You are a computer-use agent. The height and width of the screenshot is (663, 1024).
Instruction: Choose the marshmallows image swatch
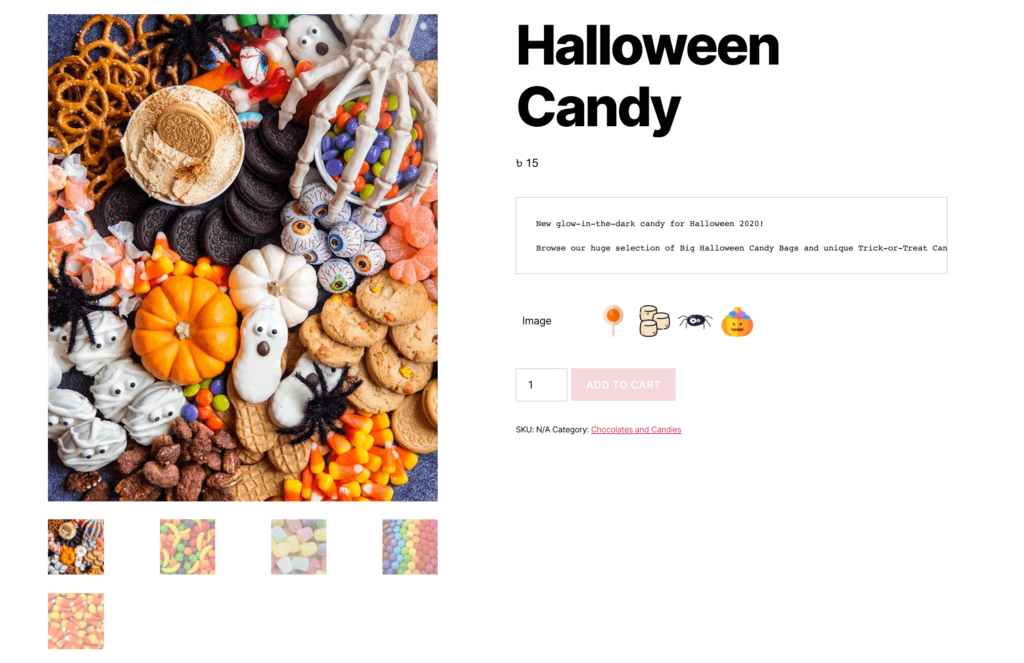pos(654,321)
